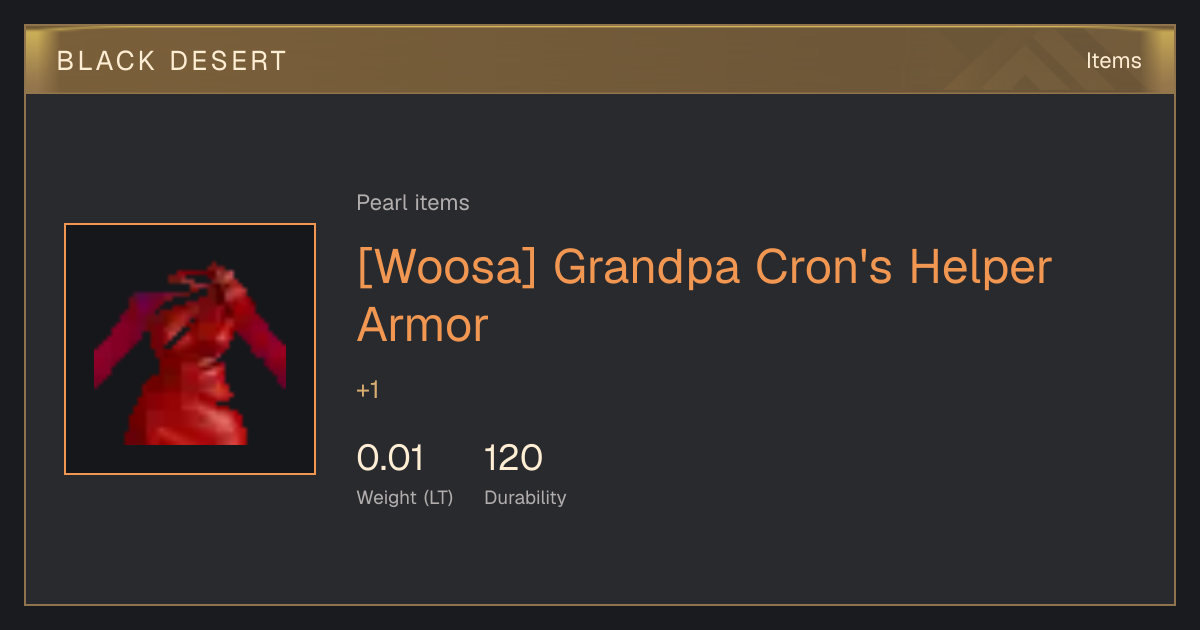
Task: Open the BLACK DESERT logo text
Action: 172,61
